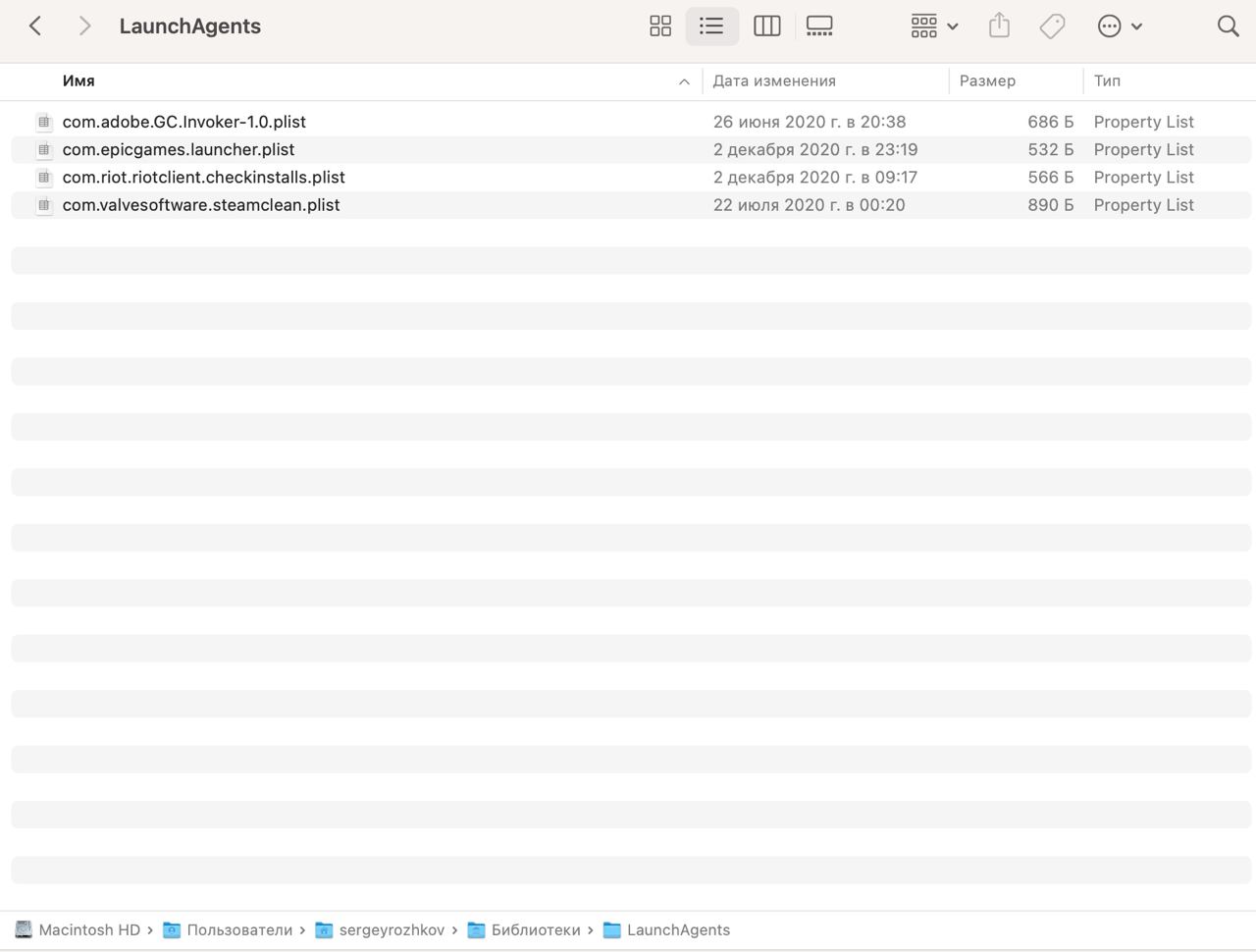Click the icon of com.riot.riotclient.checkinstalls.plist
Screen dimensions: 1256x952
(43, 177)
